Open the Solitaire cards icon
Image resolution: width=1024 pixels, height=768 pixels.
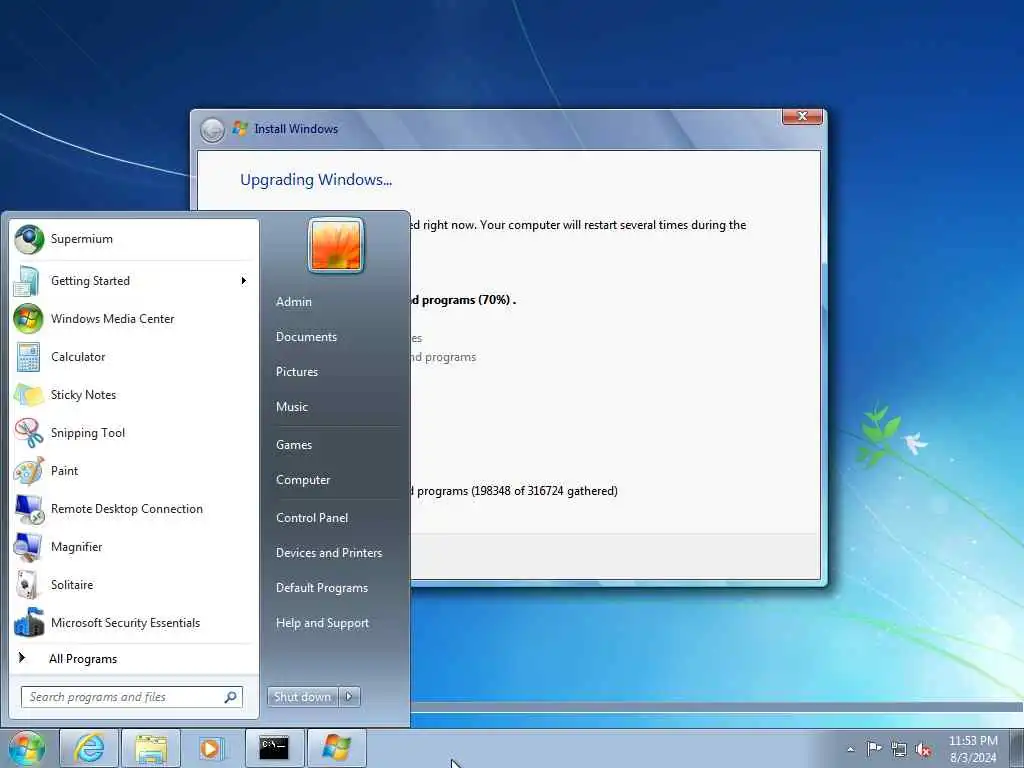(x=27, y=584)
